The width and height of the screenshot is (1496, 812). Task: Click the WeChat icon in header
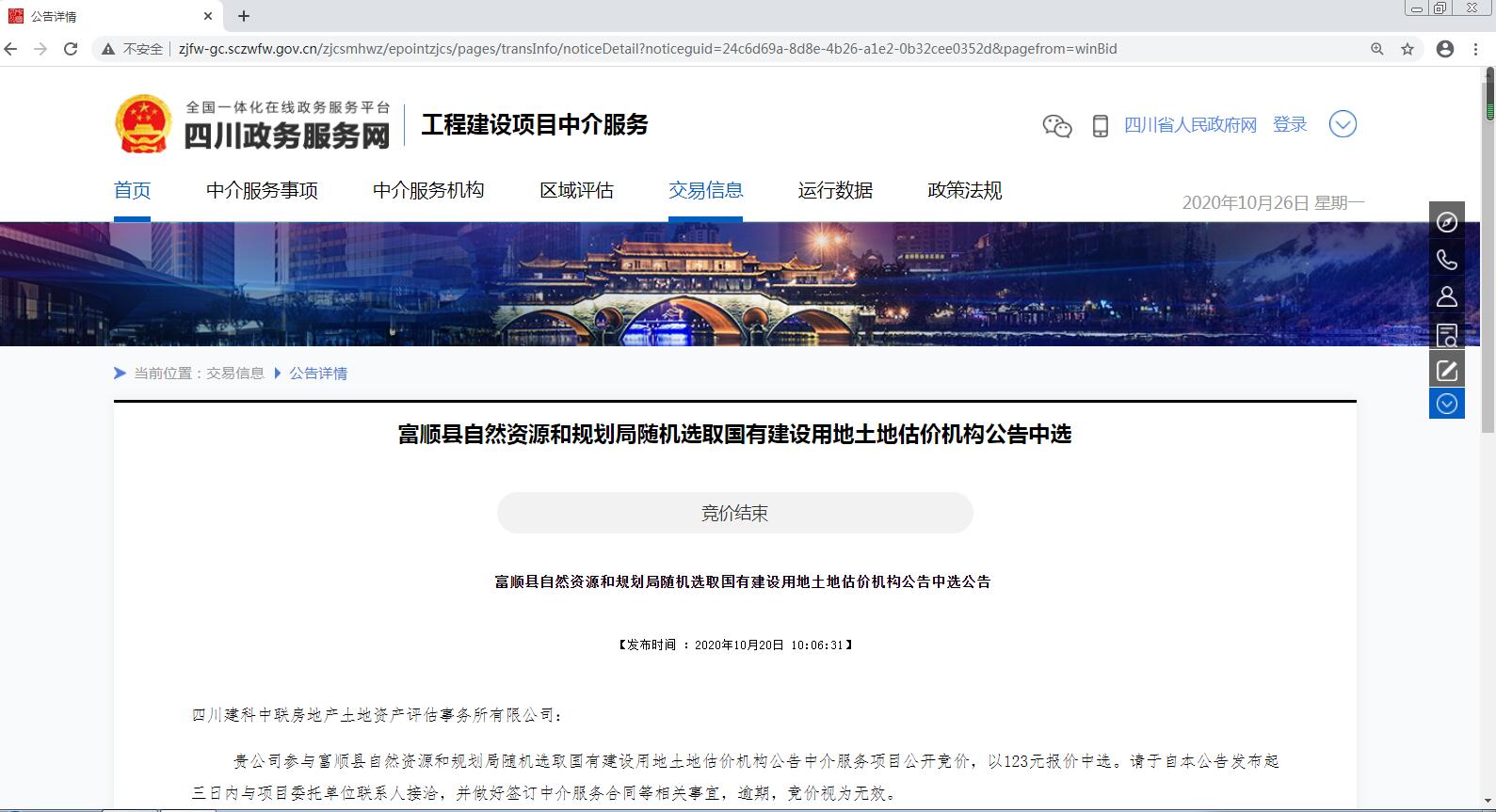pos(1056,125)
